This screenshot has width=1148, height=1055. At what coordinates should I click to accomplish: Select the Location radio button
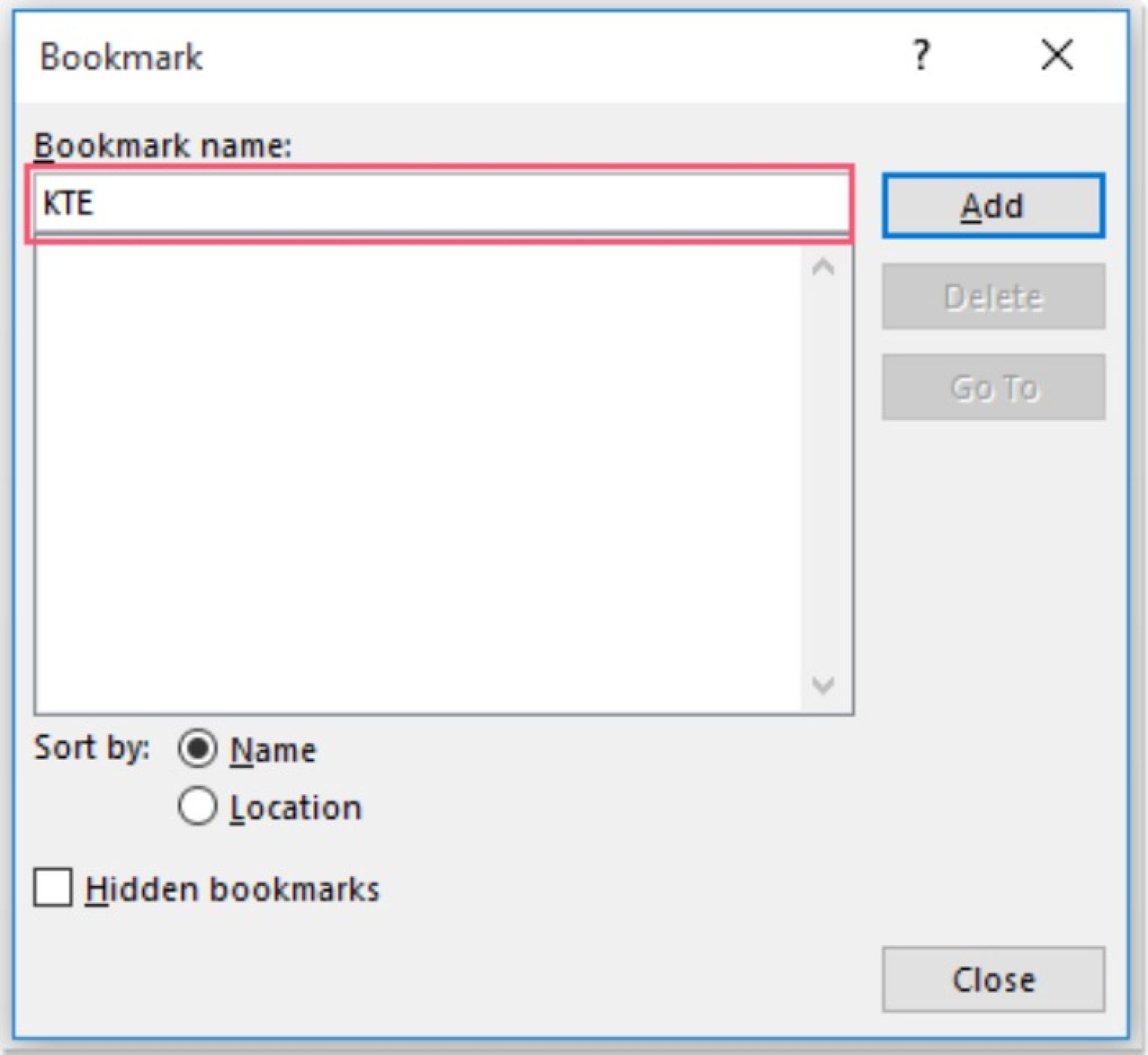(x=198, y=807)
